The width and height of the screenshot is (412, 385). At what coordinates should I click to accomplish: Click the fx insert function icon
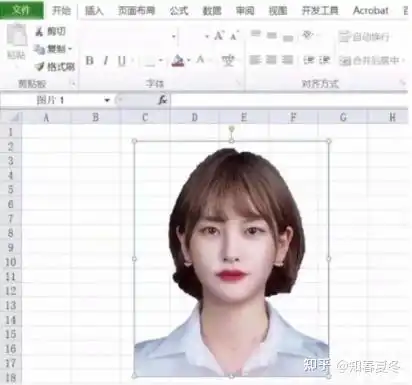pyautogui.click(x=162, y=100)
